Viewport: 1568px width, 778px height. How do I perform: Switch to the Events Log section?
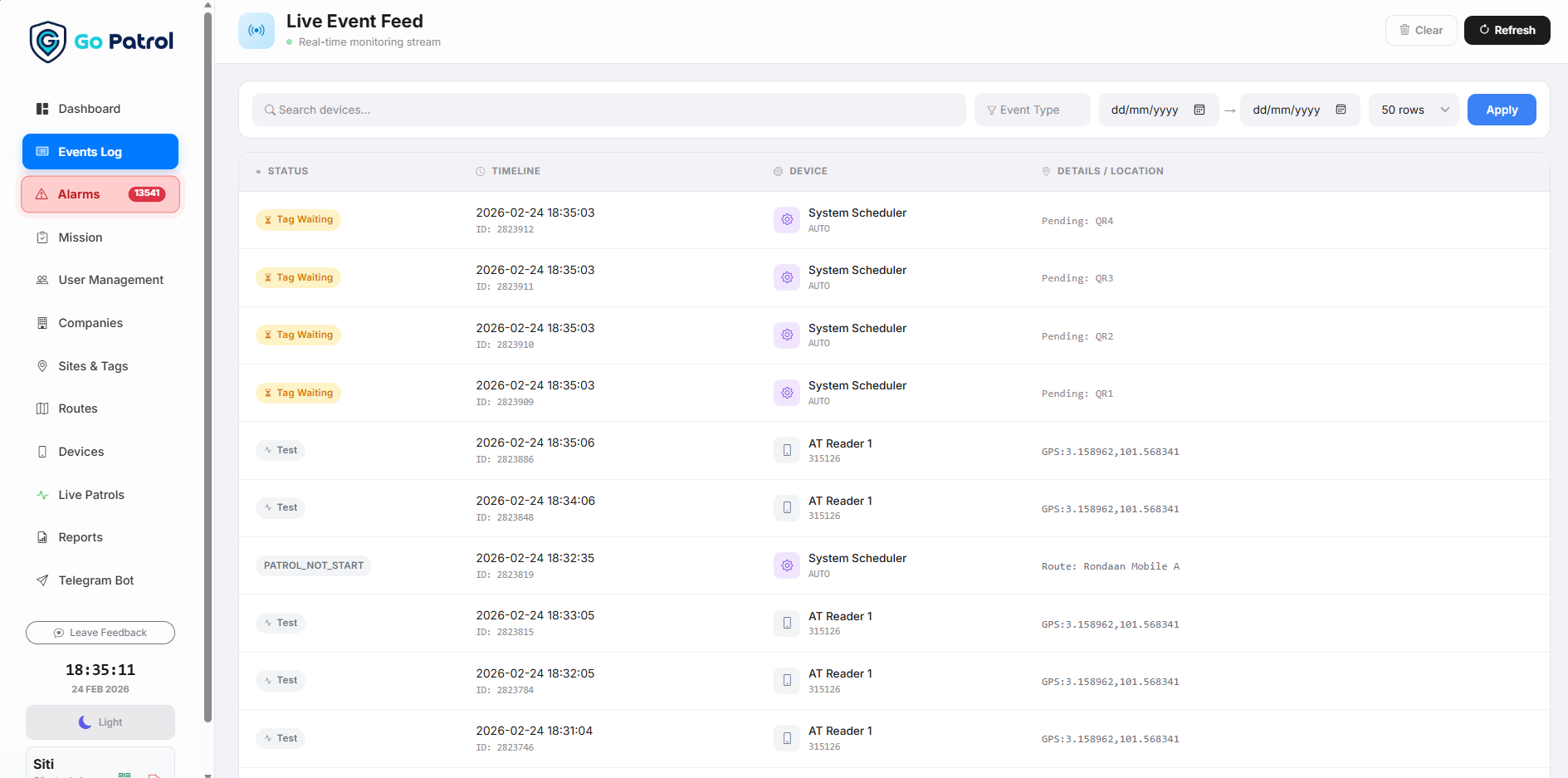[x=90, y=151]
